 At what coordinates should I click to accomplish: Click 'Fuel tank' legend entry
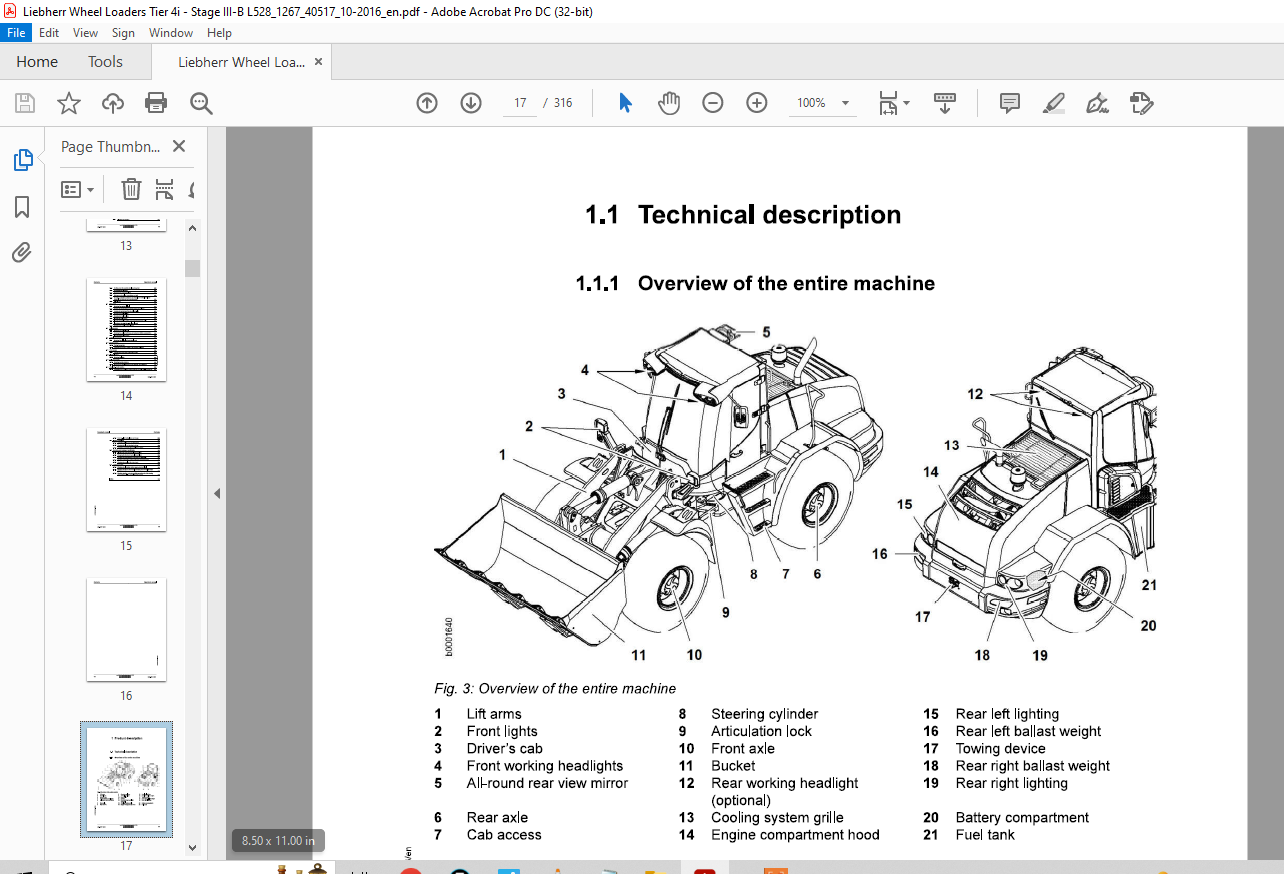985,835
